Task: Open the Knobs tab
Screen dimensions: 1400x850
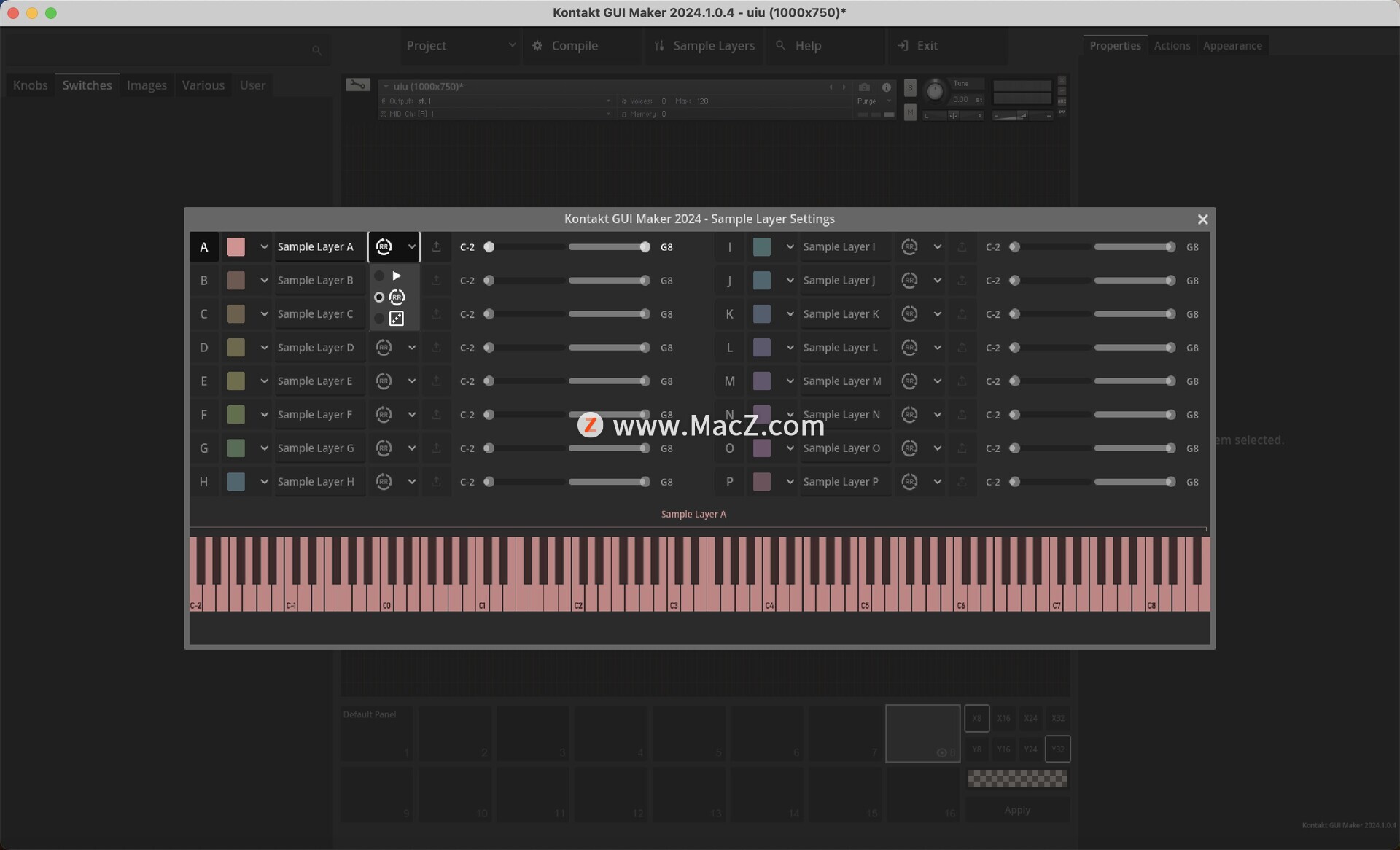Action: point(30,85)
